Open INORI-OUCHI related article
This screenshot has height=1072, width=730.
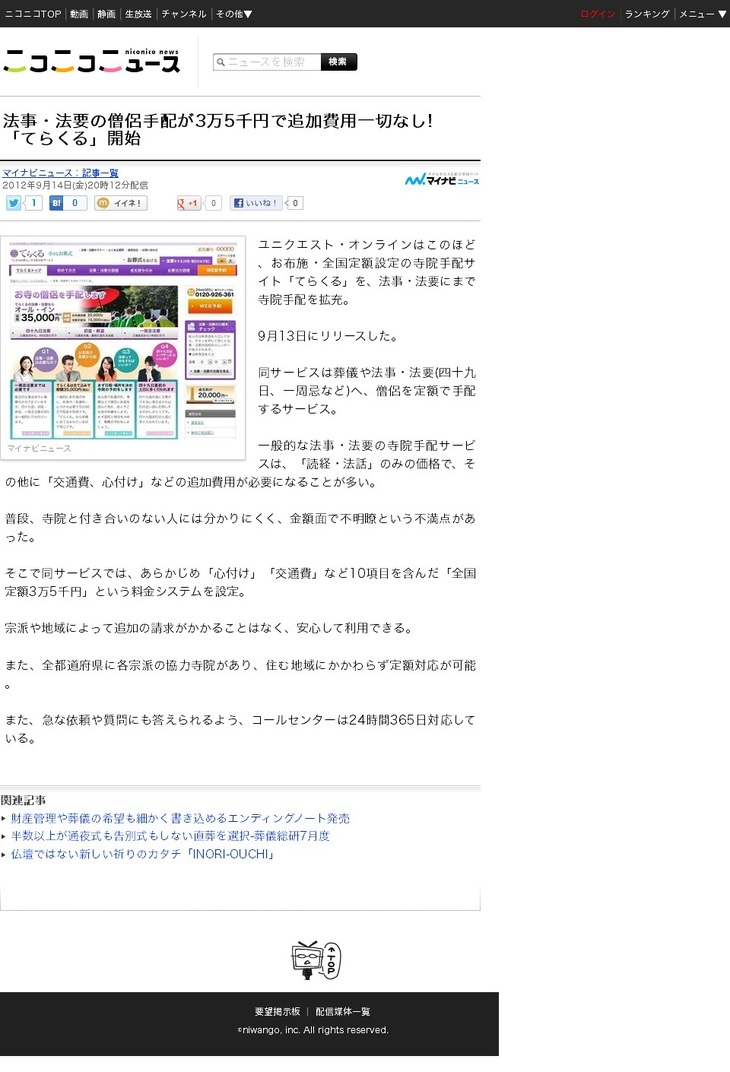point(142,855)
